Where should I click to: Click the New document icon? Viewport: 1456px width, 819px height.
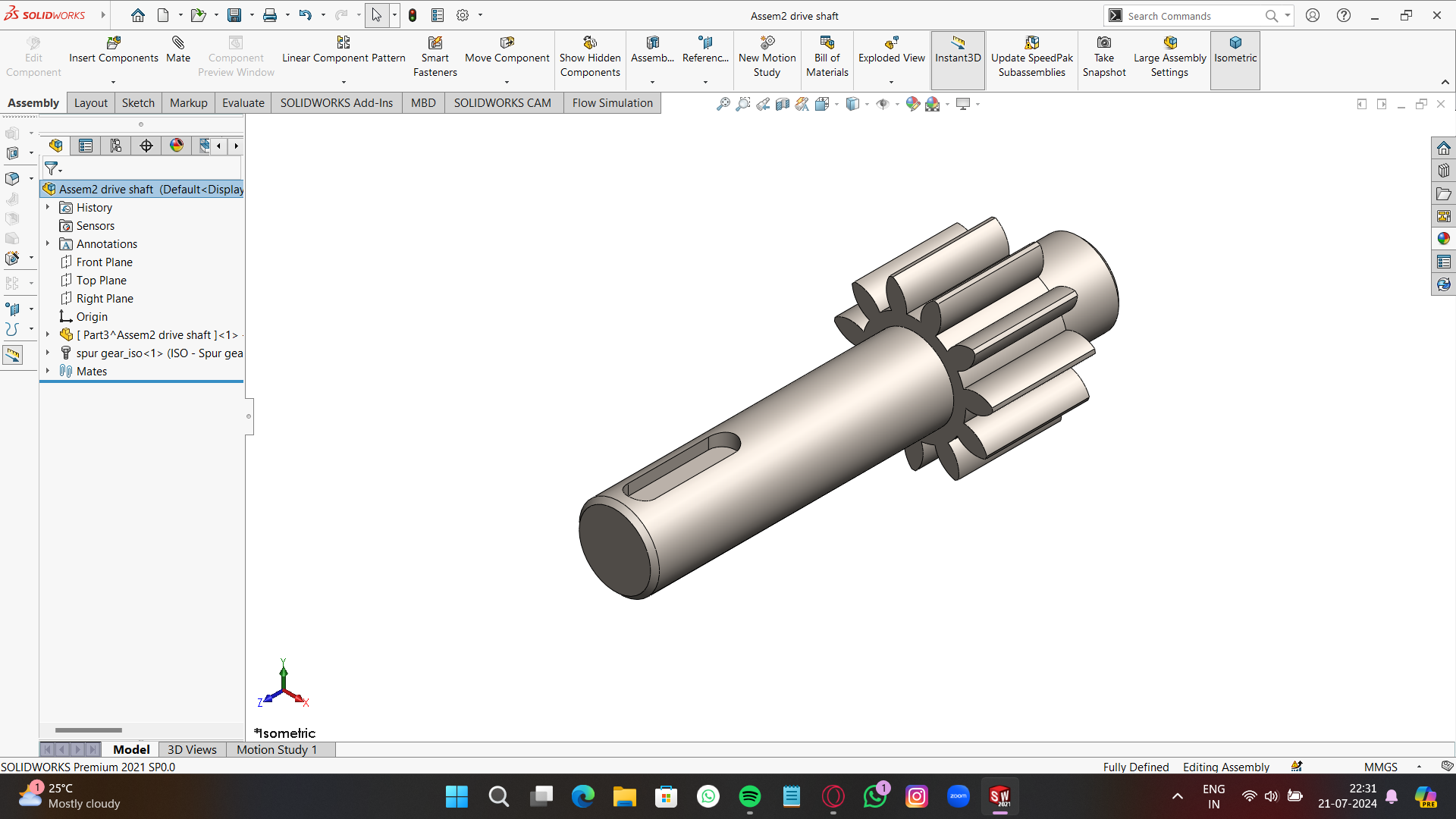point(163,15)
